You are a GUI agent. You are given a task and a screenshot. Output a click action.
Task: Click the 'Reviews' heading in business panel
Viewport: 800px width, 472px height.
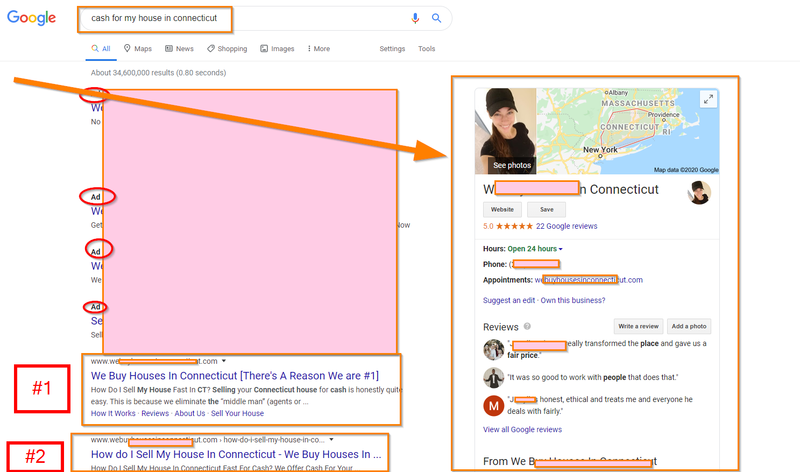pyautogui.click(x=501, y=327)
